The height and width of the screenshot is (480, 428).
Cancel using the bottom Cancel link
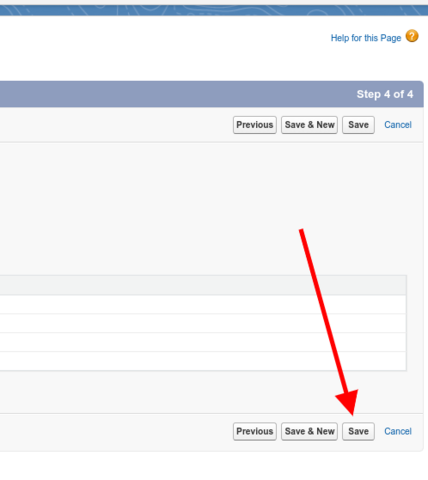pos(398,431)
